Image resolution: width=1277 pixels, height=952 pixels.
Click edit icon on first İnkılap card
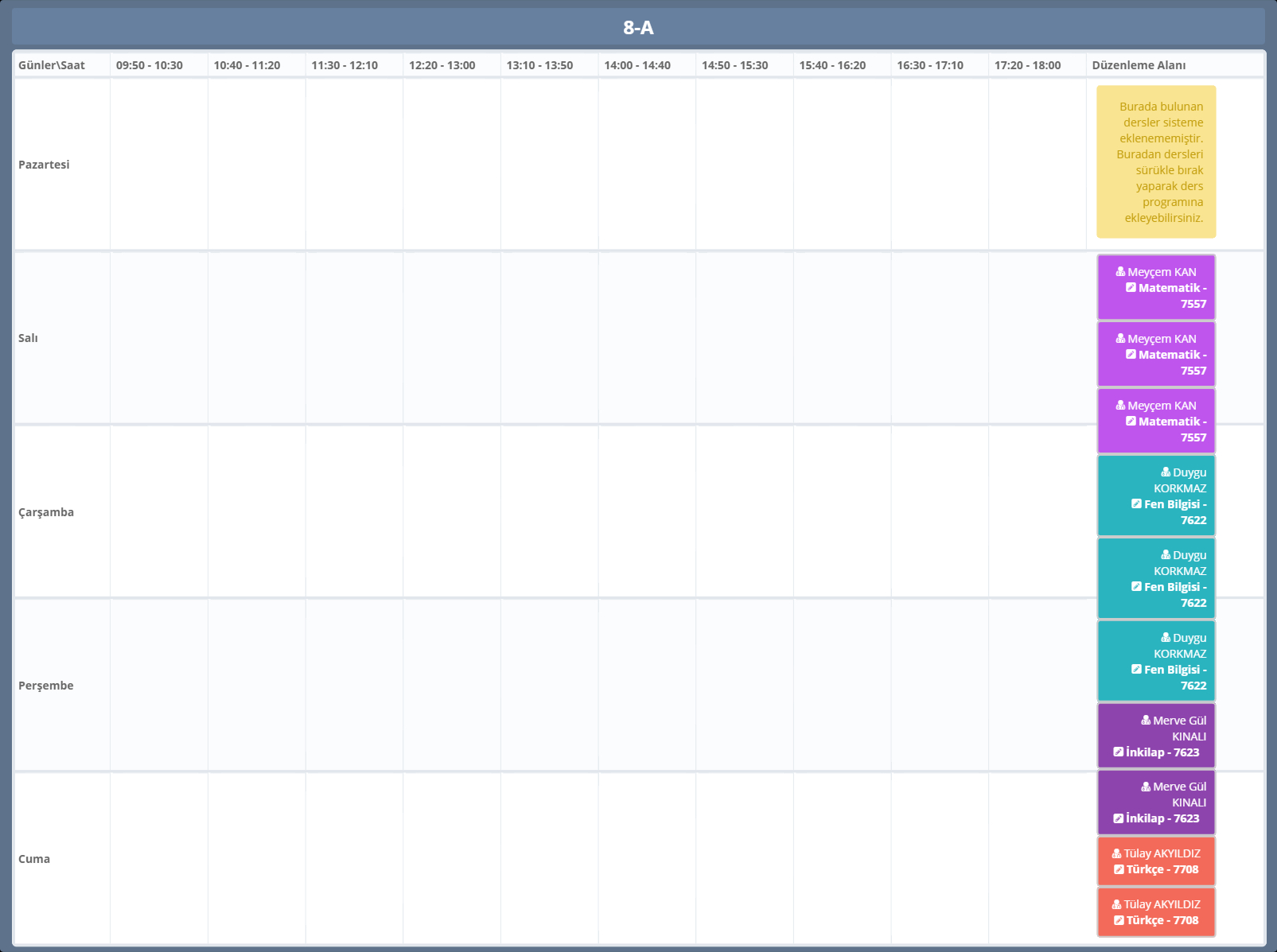[1118, 752]
